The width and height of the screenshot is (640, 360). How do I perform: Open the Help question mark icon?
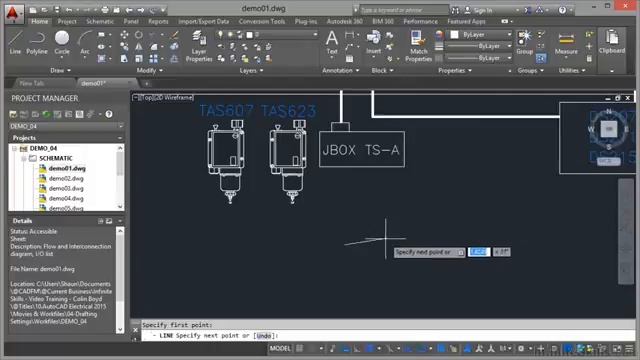562,10
